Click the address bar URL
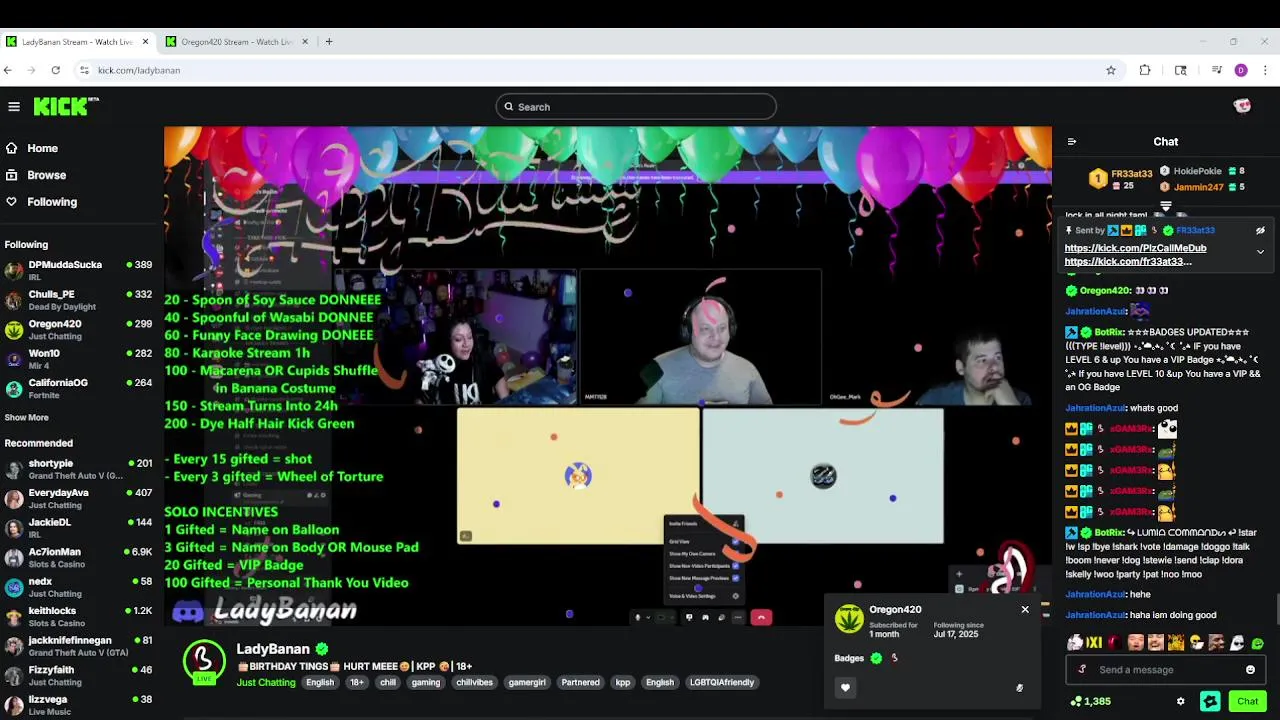 (139, 70)
